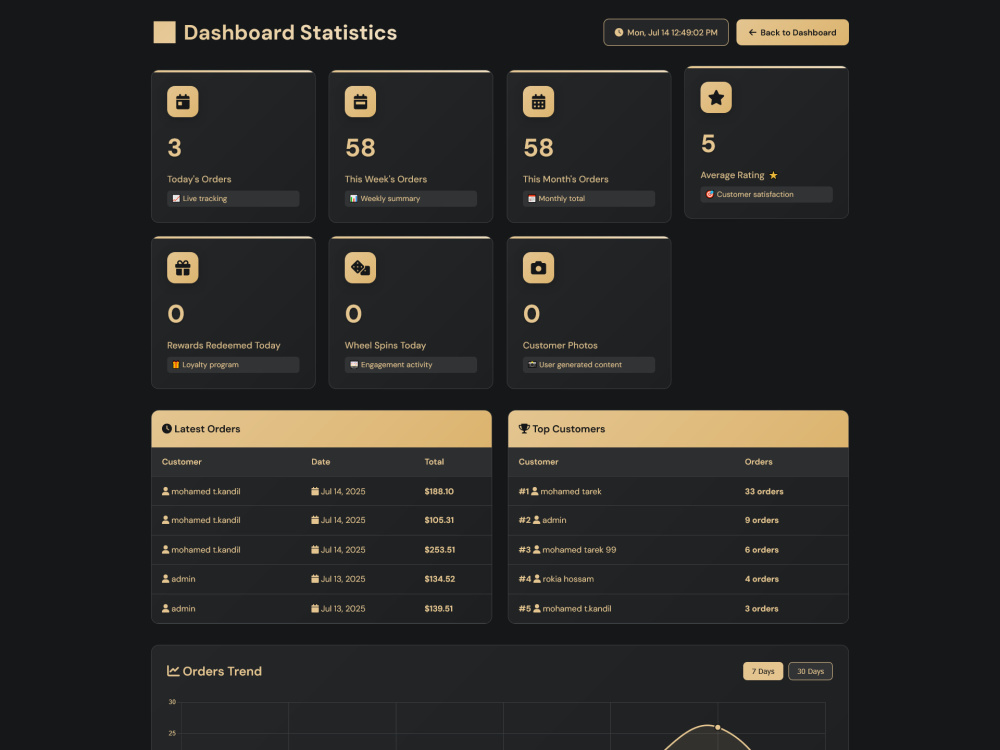
Task: Click the Customer satisfaction badge
Action: tap(767, 195)
